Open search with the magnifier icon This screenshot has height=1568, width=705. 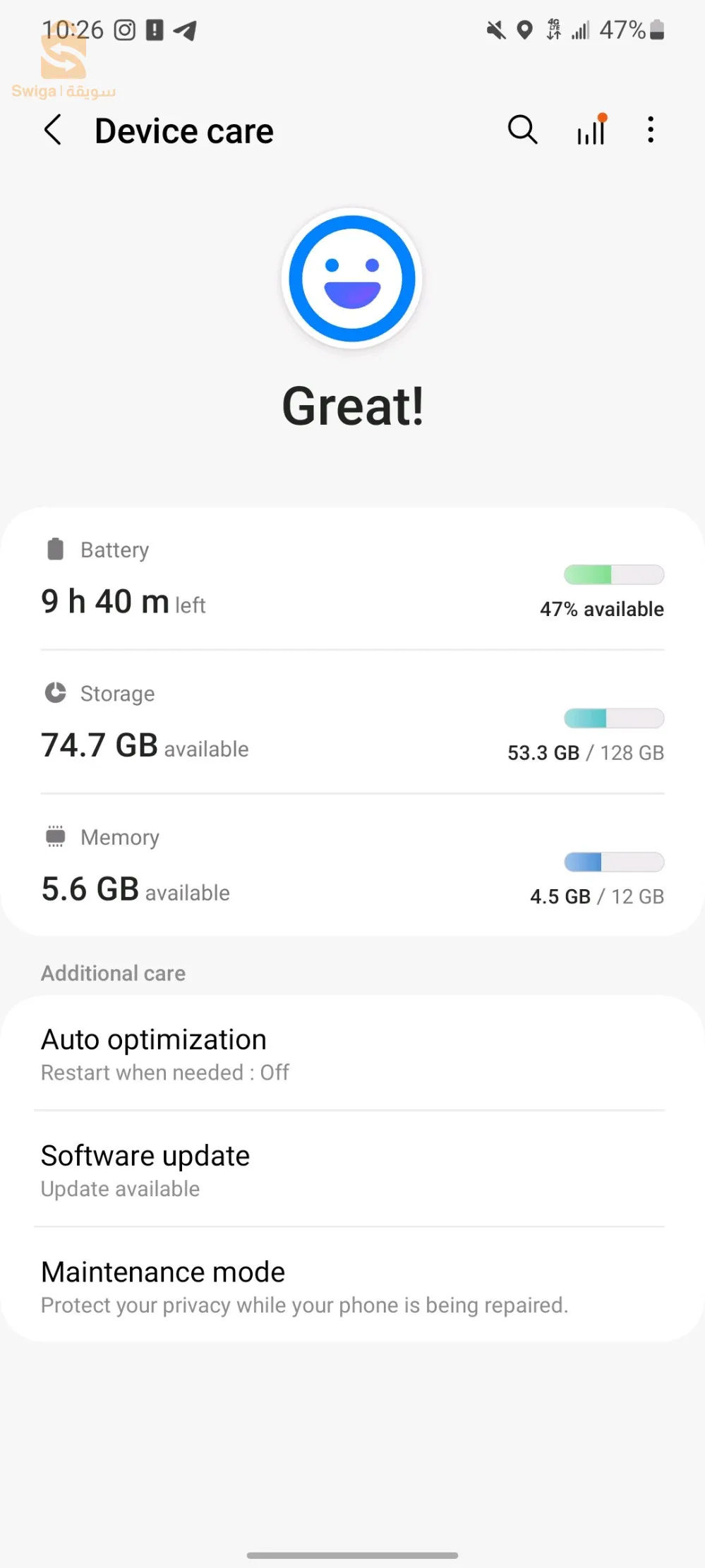click(522, 130)
